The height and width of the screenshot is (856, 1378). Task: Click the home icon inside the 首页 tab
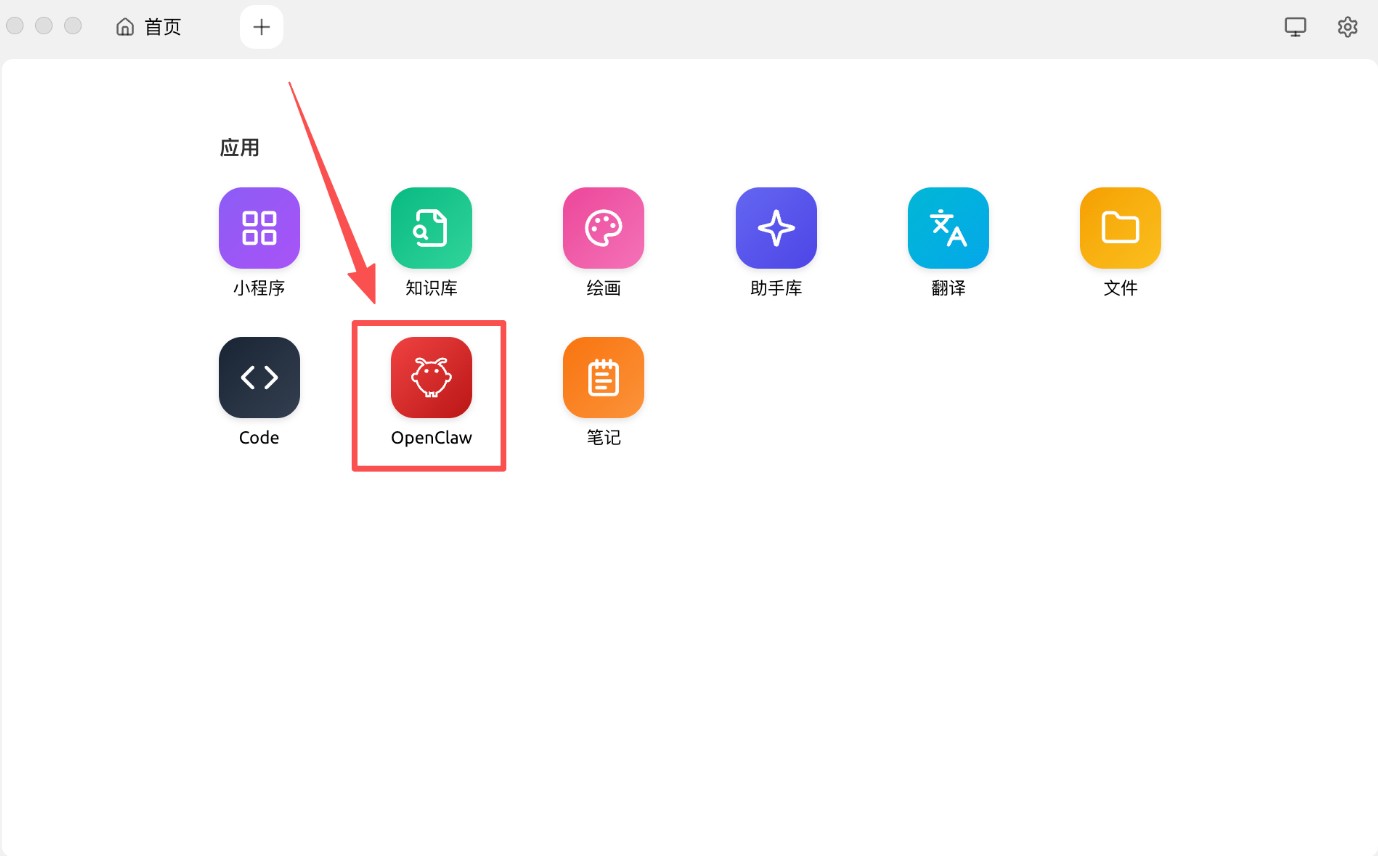pos(124,27)
